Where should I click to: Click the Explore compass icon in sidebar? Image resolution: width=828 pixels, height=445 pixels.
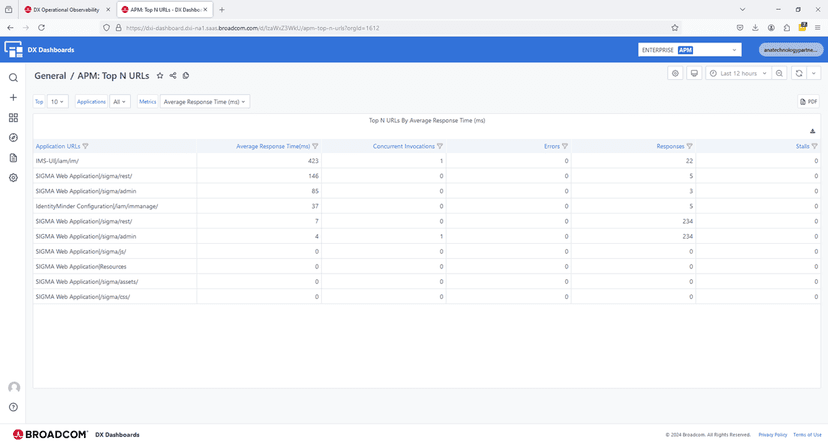[13, 138]
